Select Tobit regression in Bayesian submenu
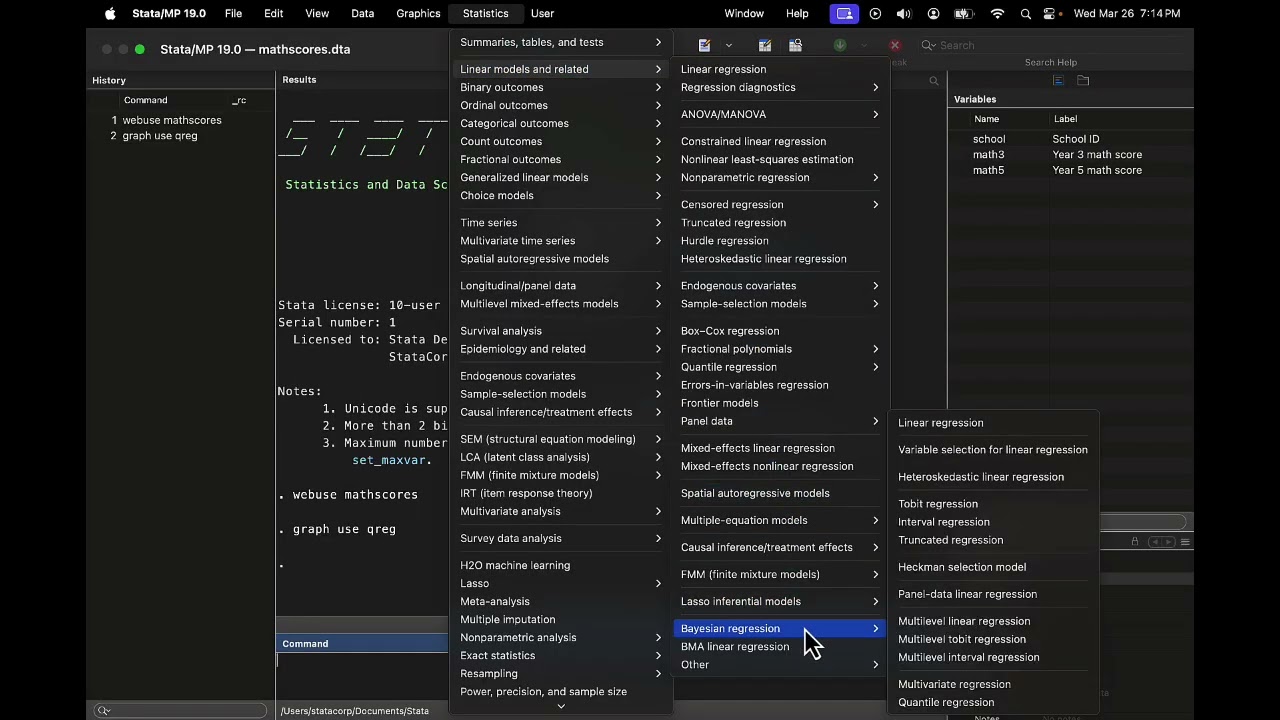Image resolution: width=1280 pixels, height=720 pixels. tap(993, 504)
